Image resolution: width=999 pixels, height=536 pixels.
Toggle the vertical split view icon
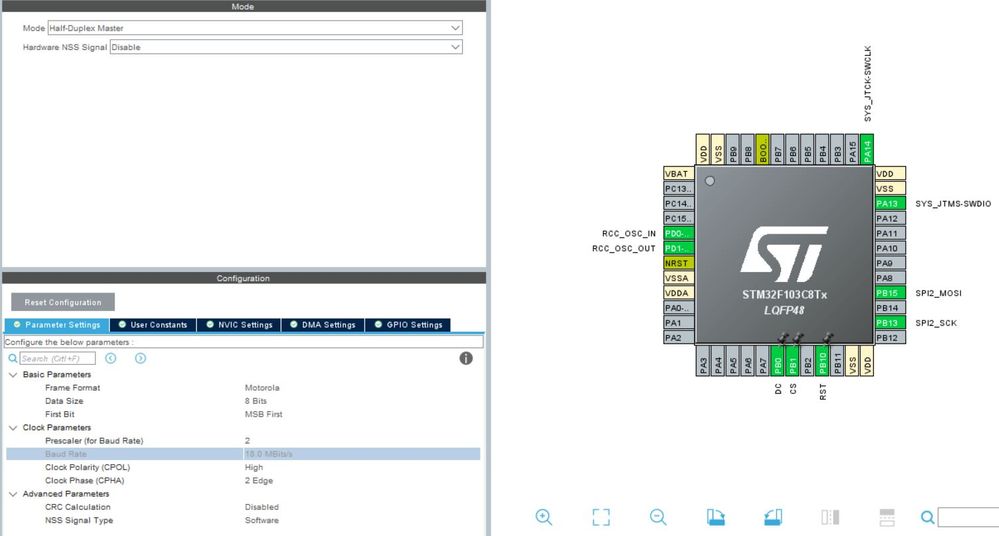(x=830, y=517)
